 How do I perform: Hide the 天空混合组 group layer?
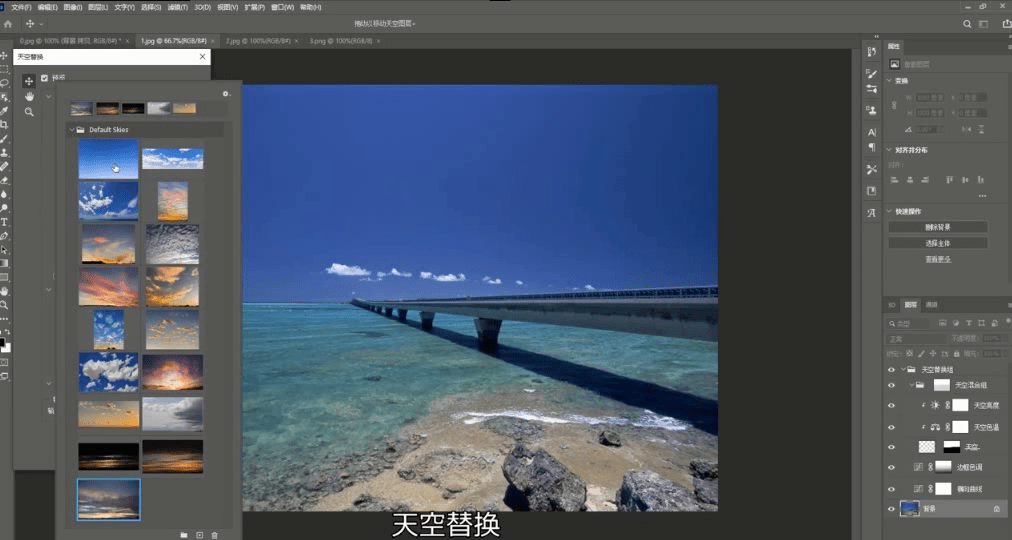click(891, 385)
